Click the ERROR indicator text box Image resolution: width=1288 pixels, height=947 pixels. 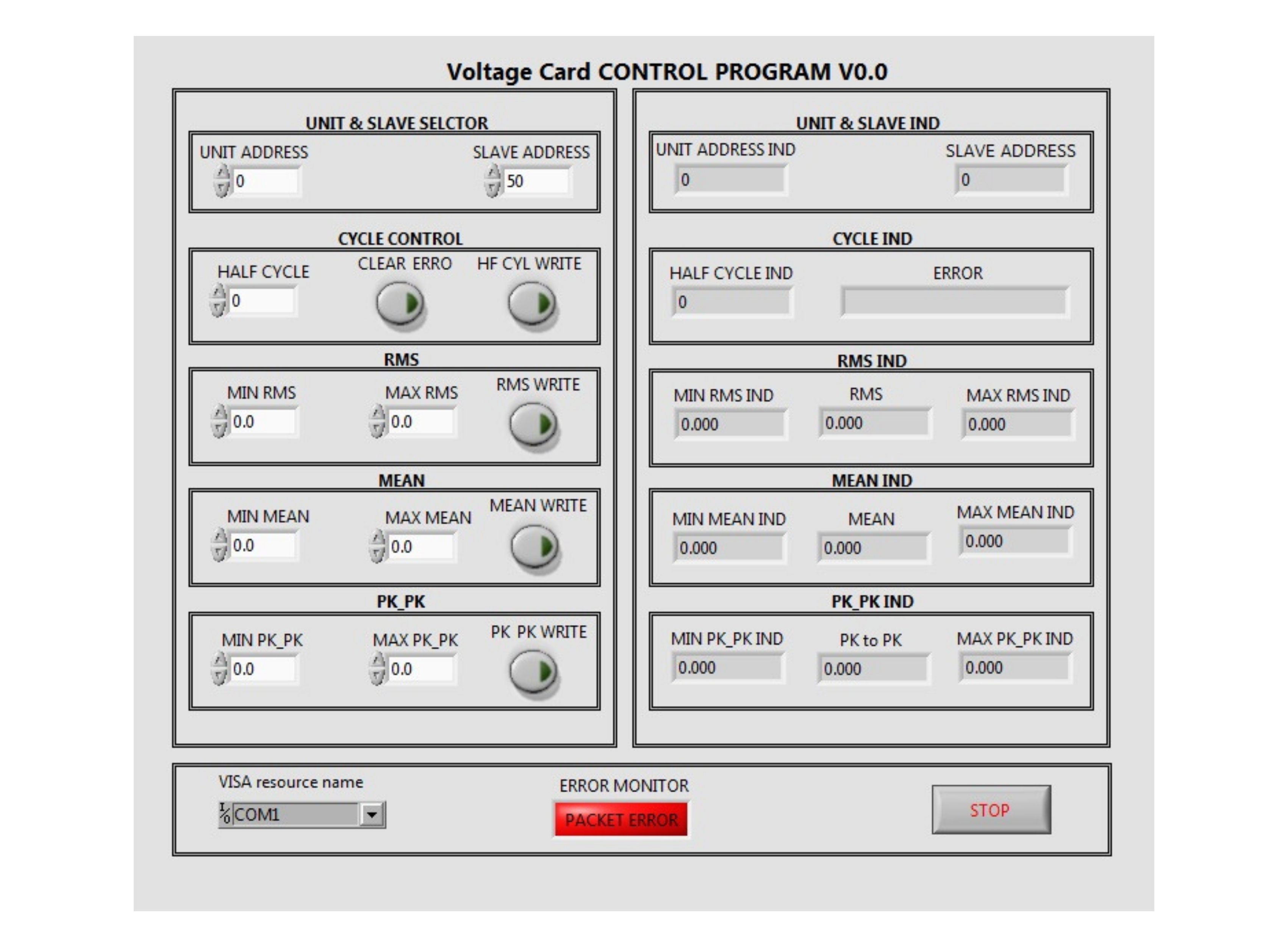tap(954, 302)
